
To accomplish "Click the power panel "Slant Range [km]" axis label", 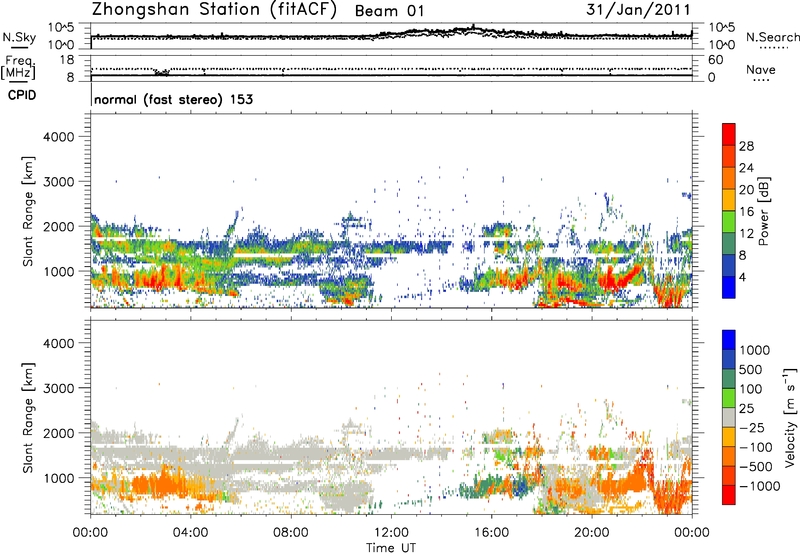I will 28,211.
